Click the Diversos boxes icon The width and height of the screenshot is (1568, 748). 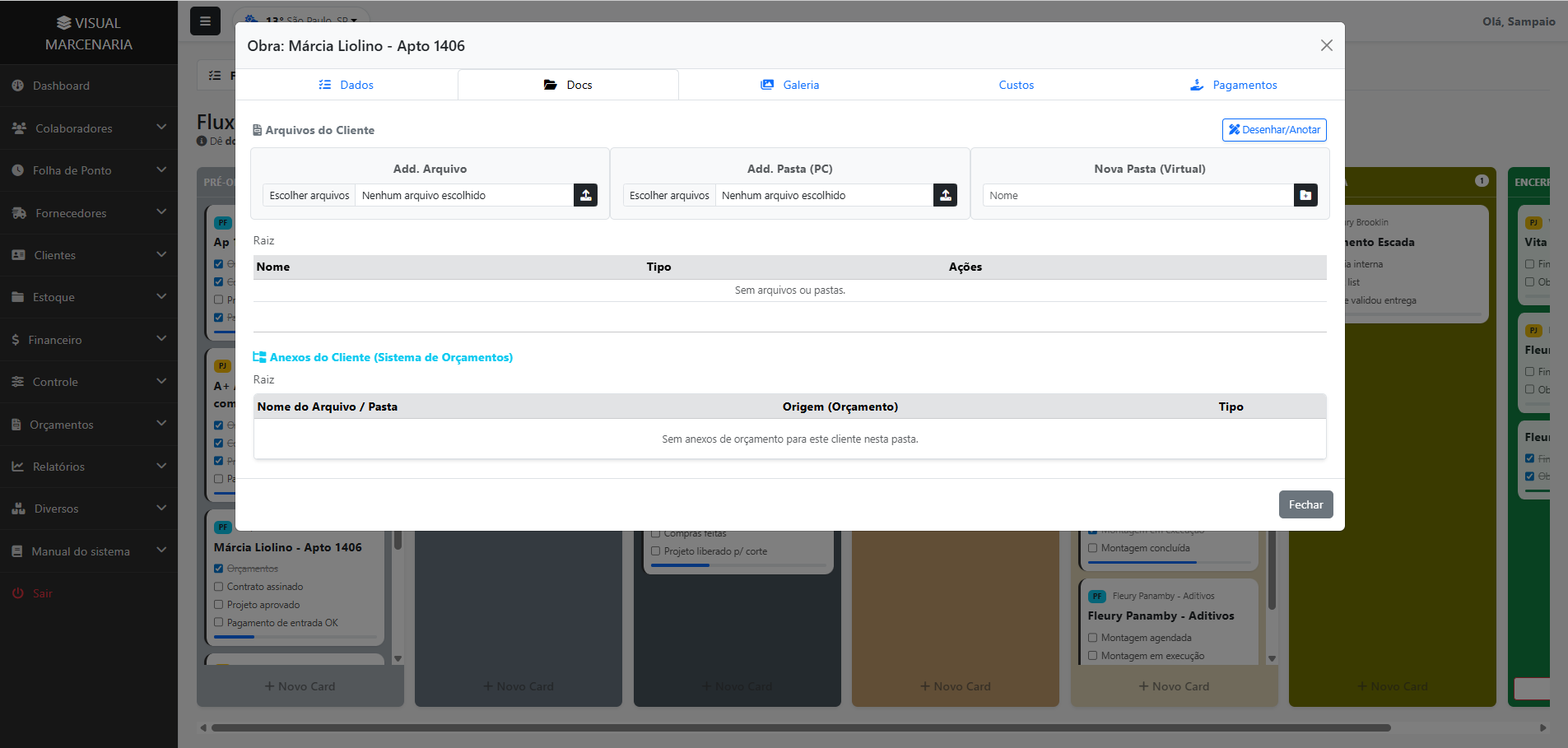[19, 509]
